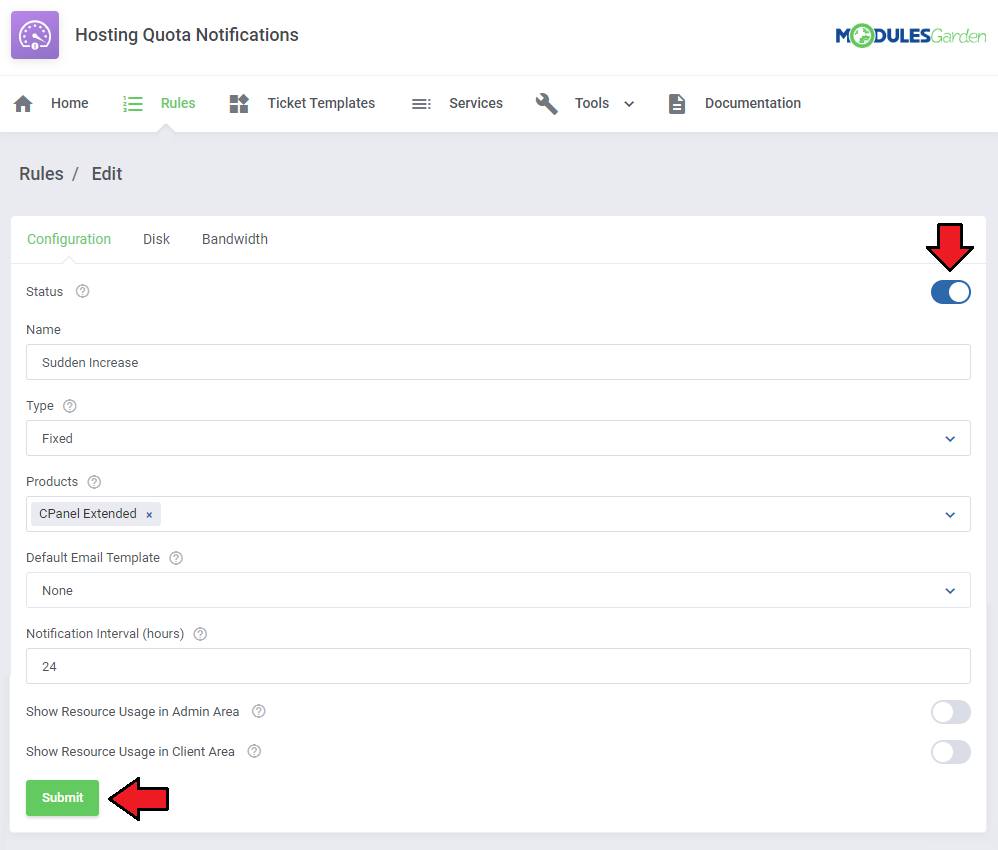Open the Services menu item
Screen dimensions: 998x850
pyautogui.click(x=475, y=103)
